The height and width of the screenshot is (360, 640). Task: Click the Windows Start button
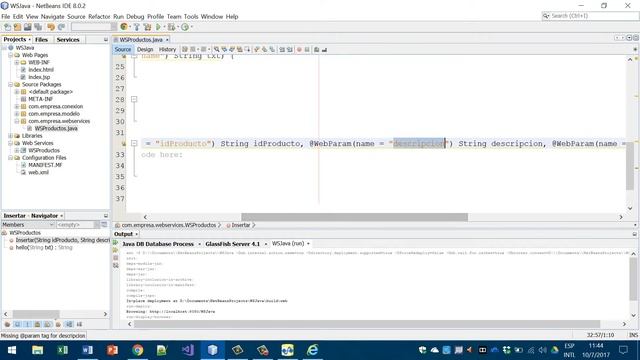(x=12, y=350)
